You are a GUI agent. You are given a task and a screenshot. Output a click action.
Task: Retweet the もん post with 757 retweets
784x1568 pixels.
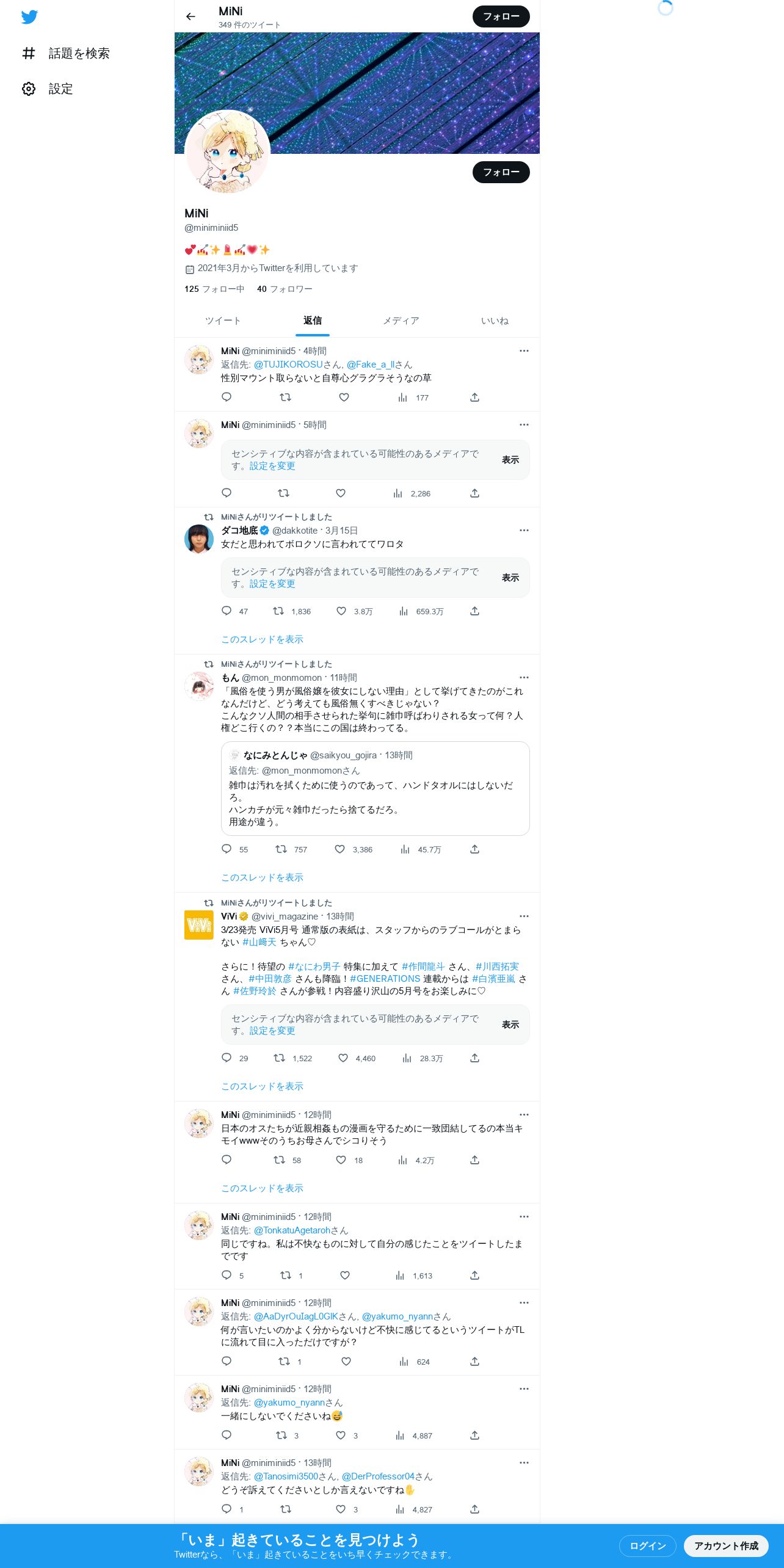coord(281,849)
